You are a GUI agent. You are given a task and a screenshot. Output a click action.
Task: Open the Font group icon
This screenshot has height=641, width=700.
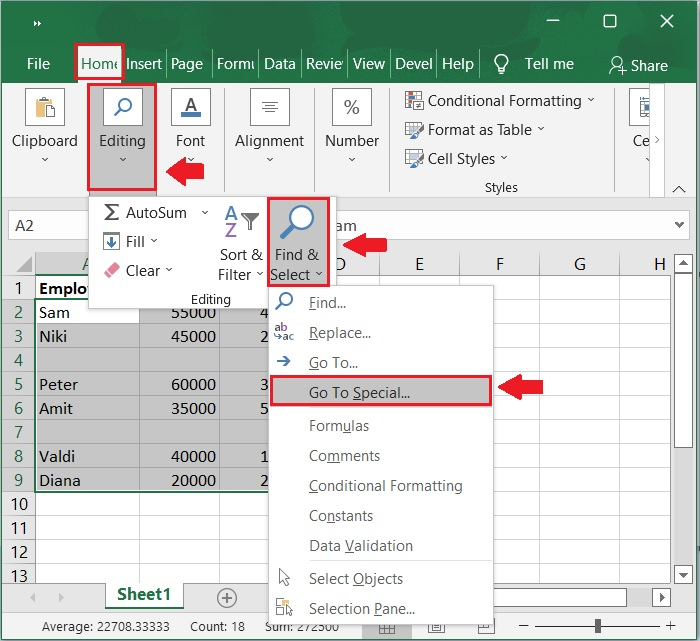[190, 108]
